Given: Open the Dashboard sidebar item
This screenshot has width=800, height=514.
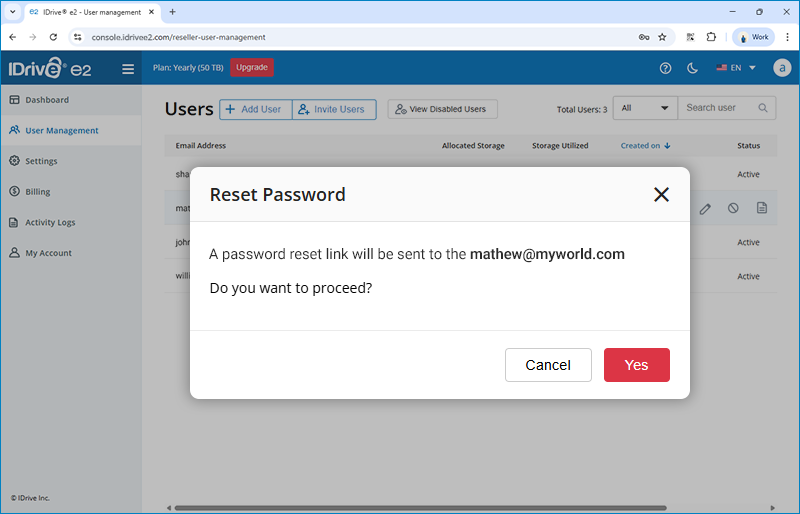Looking at the screenshot, I should point(47,100).
